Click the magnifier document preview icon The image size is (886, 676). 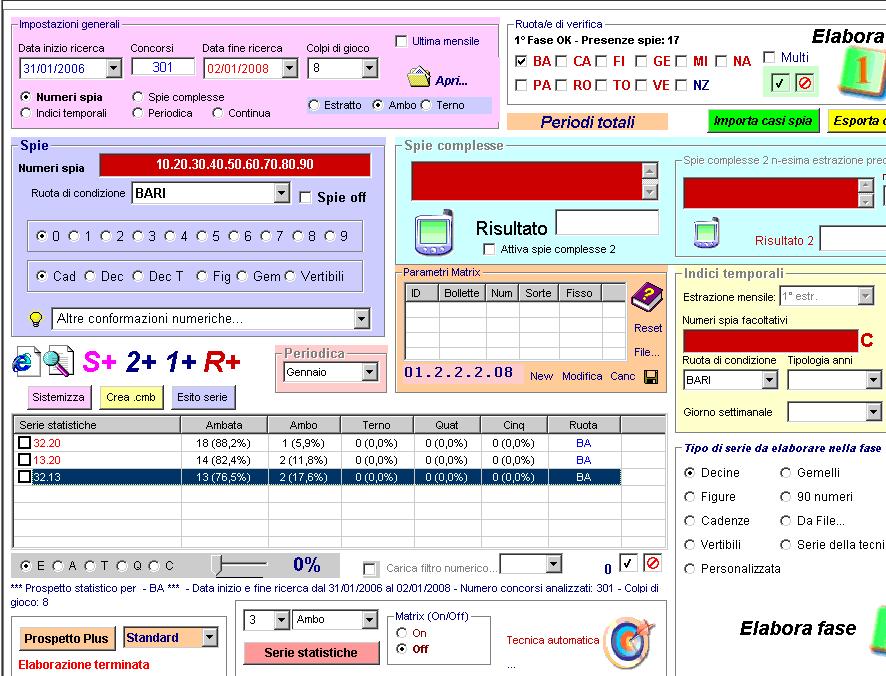click(59, 362)
